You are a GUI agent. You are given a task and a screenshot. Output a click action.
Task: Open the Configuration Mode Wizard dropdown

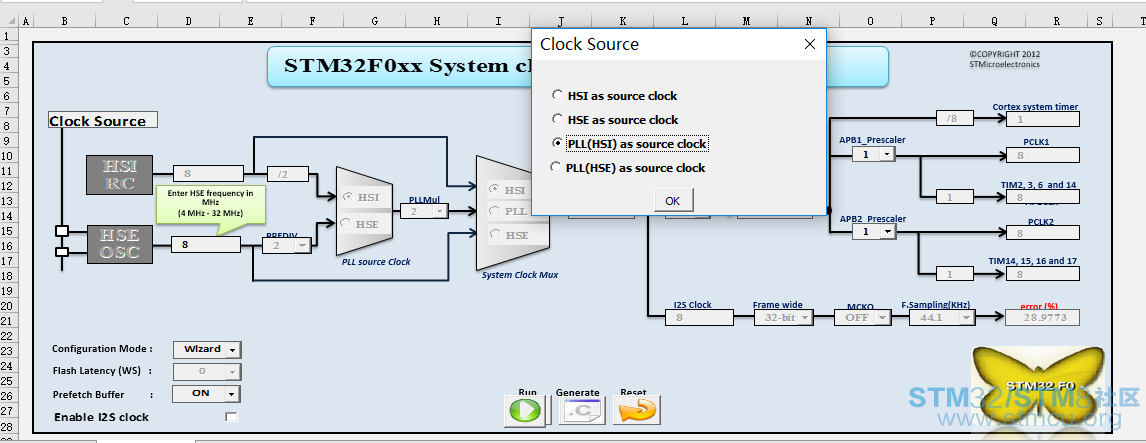coord(232,350)
